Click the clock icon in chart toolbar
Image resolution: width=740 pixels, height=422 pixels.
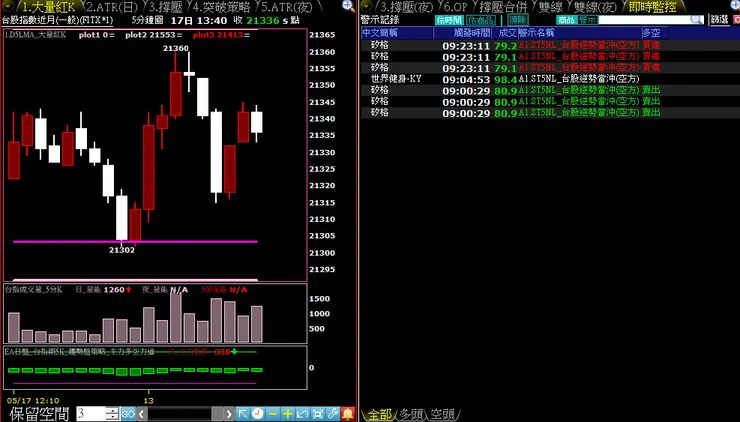pyautogui.click(x=257, y=414)
